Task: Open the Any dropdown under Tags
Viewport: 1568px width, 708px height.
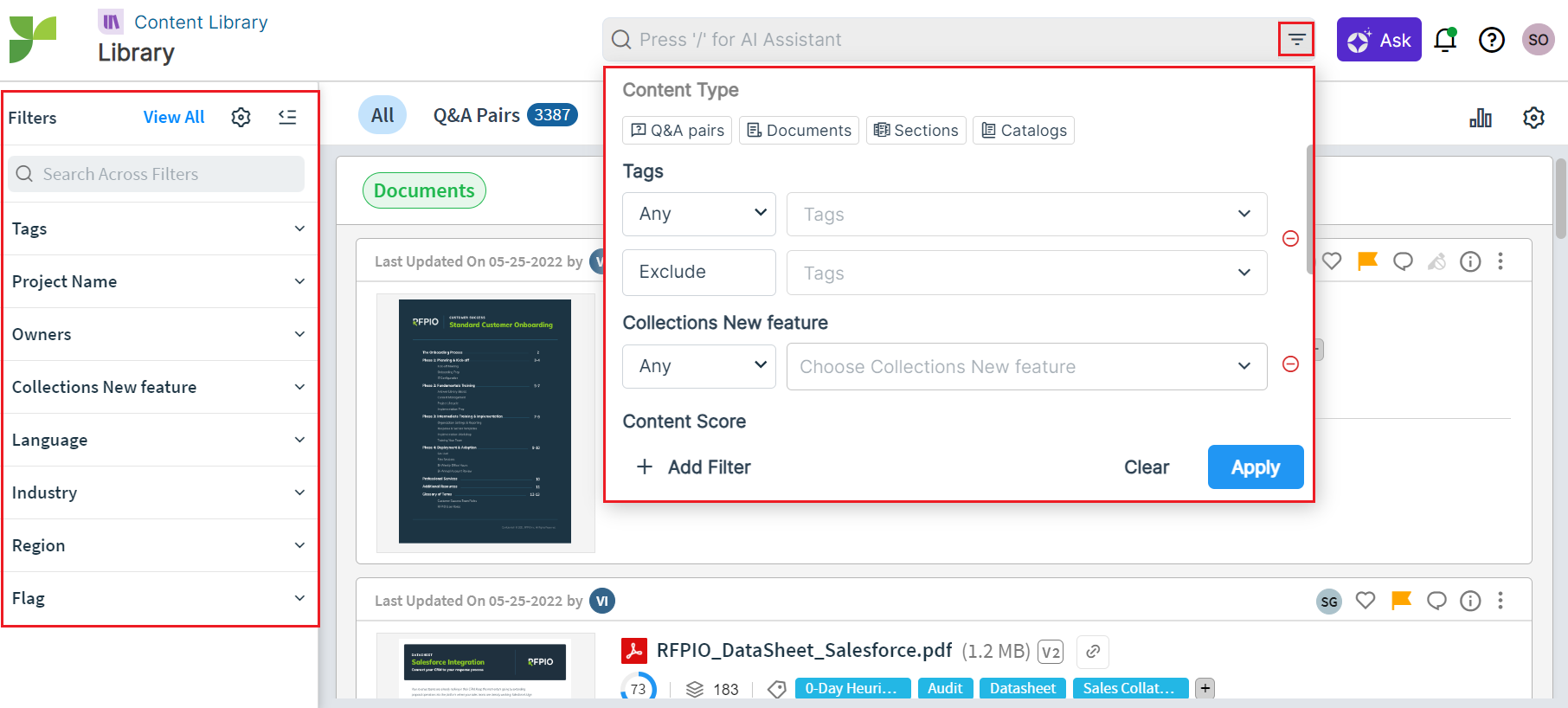Action: click(699, 214)
